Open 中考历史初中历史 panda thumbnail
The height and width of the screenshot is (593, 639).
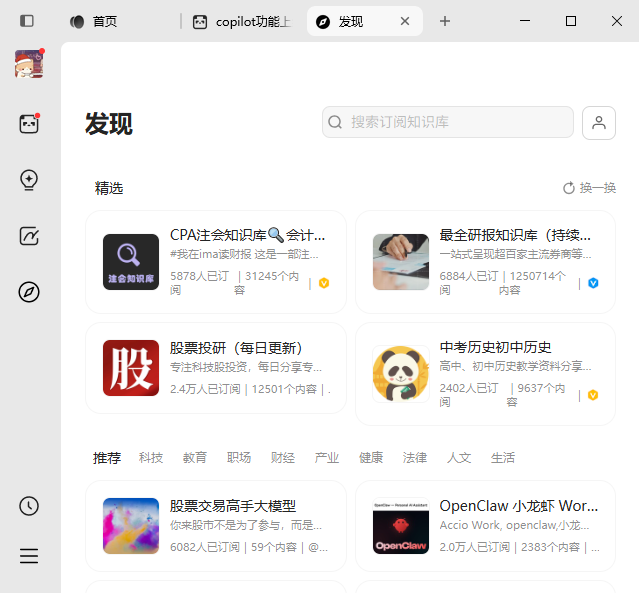click(401, 374)
